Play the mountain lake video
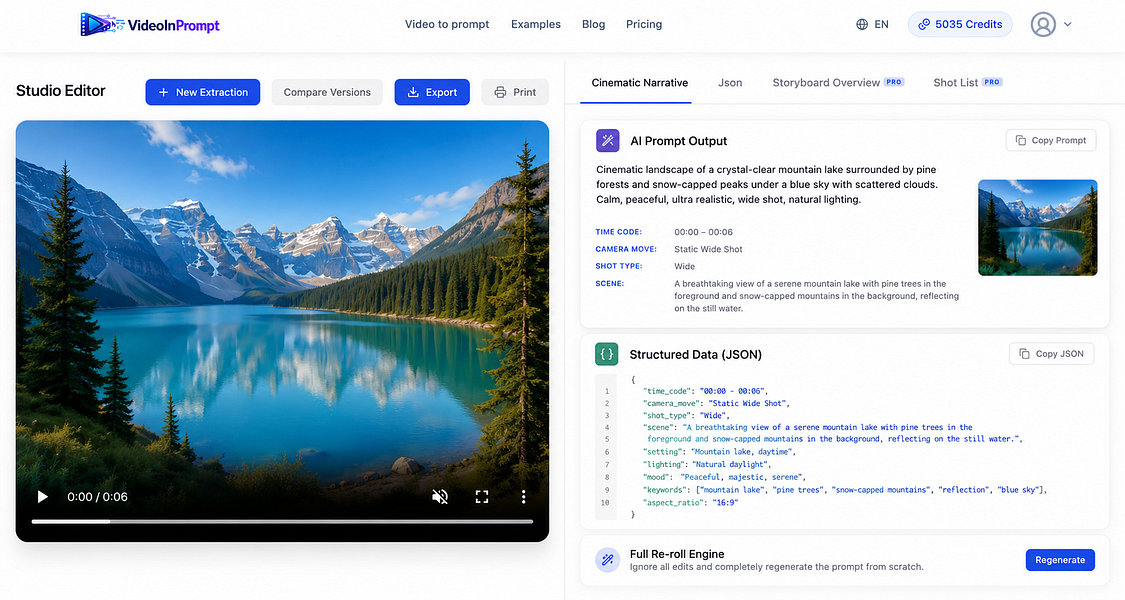The width and height of the screenshot is (1125, 600). [x=42, y=497]
